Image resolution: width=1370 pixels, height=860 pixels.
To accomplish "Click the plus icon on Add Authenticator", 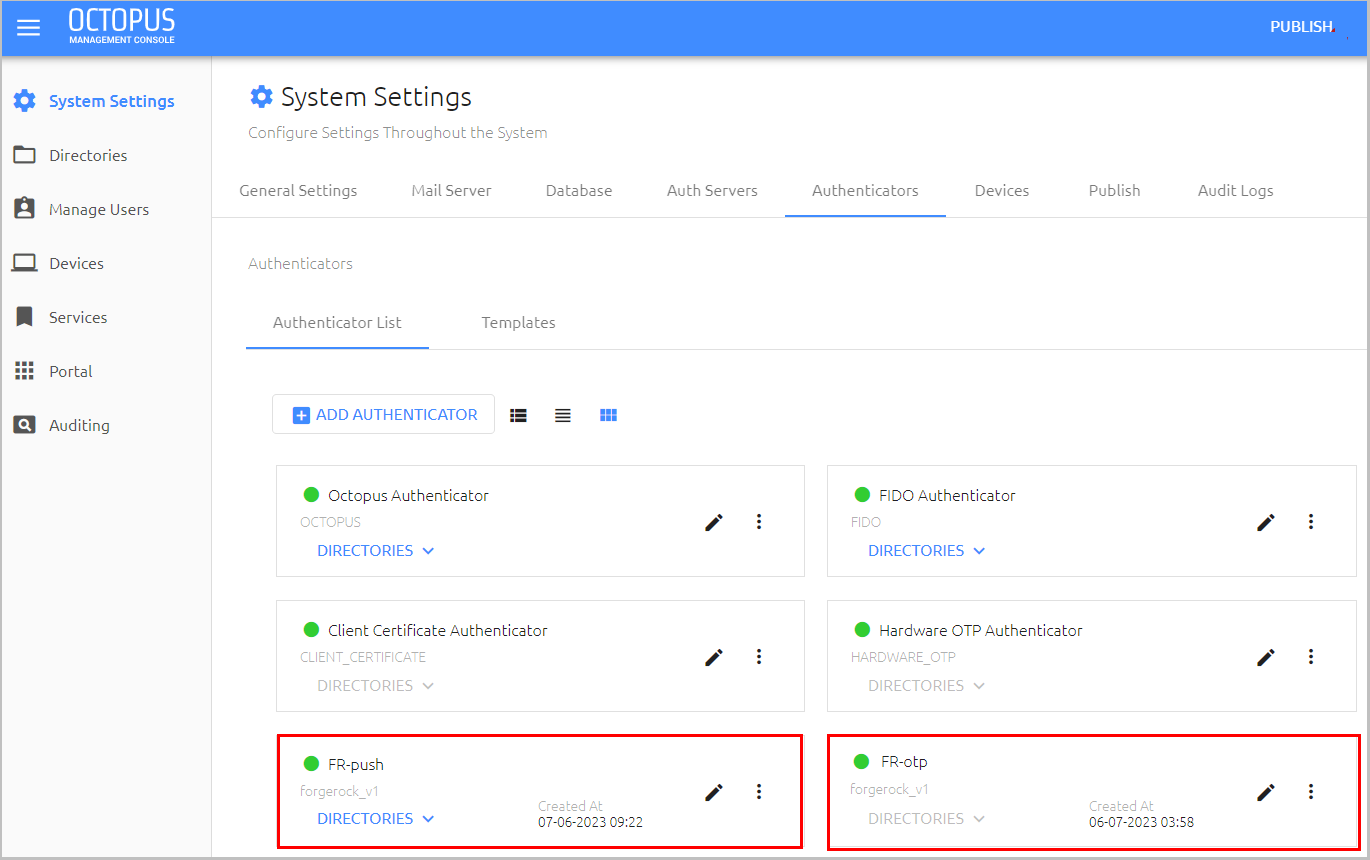I will 301,415.
